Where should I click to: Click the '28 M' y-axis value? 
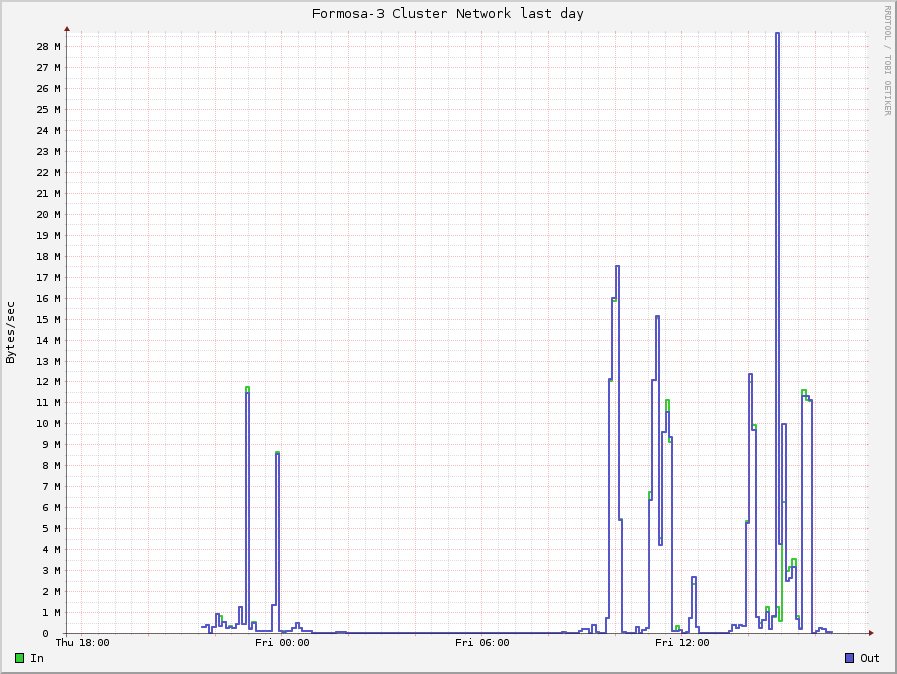[x=48, y=46]
